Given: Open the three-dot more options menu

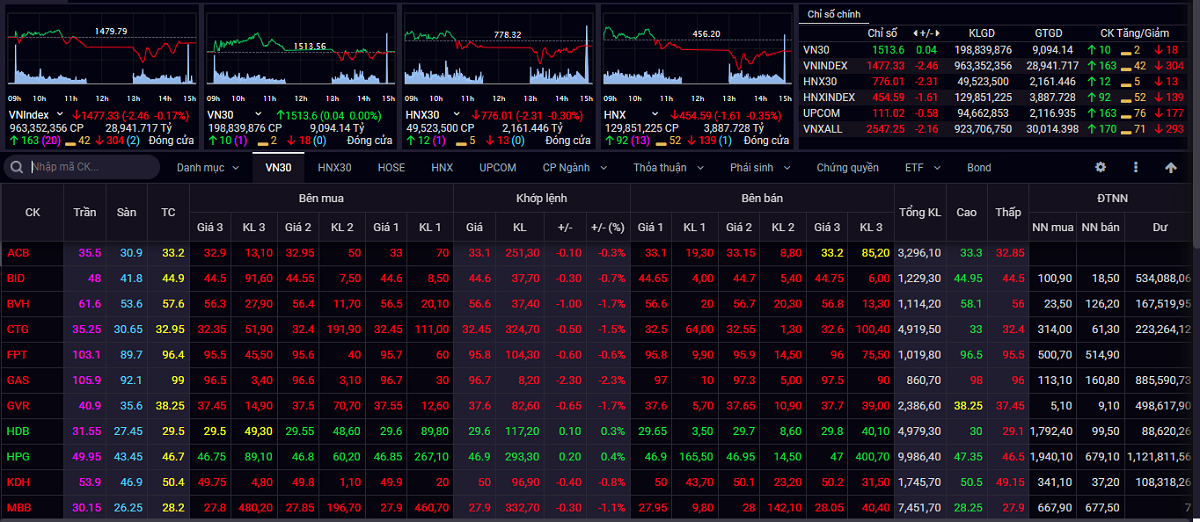Looking at the screenshot, I should (1136, 167).
